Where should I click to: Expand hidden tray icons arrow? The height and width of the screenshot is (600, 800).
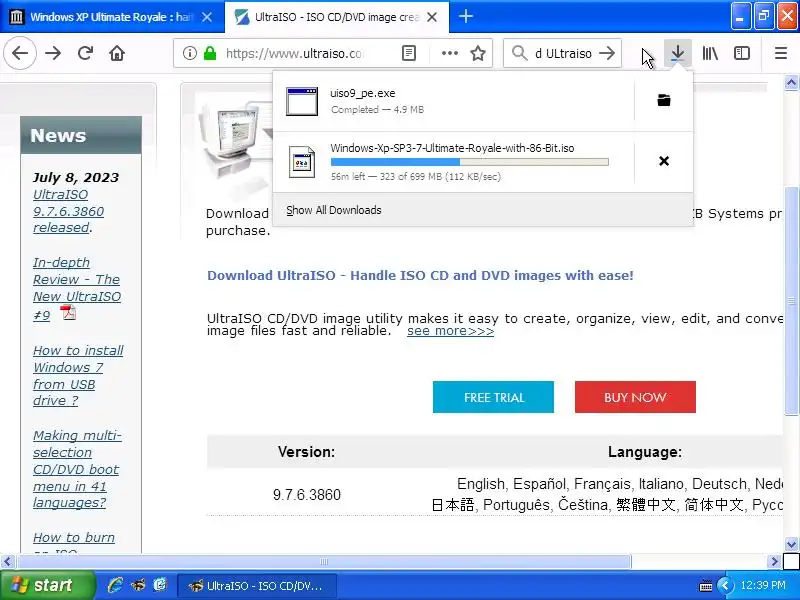click(724, 585)
